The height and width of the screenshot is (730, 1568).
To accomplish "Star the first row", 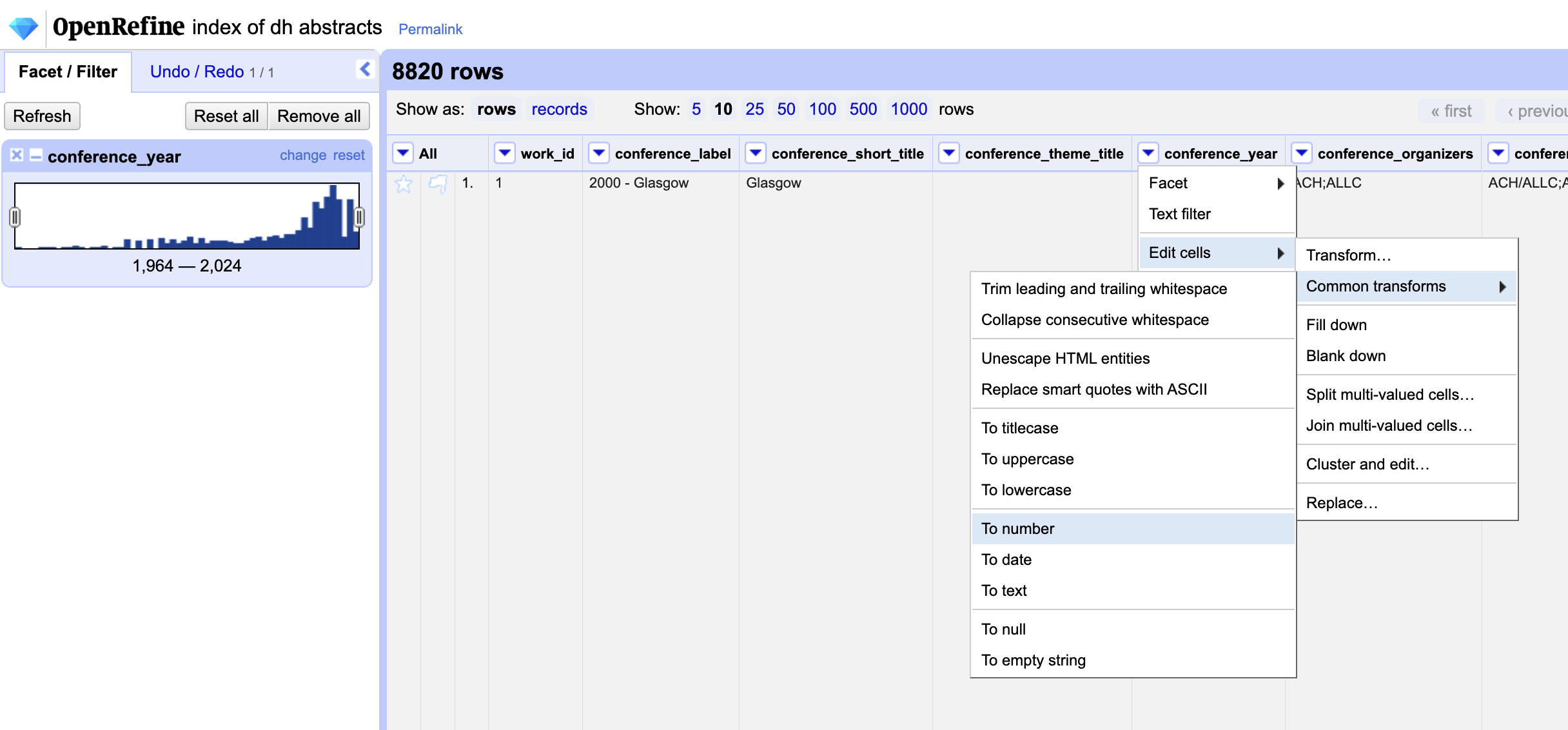I will (404, 184).
